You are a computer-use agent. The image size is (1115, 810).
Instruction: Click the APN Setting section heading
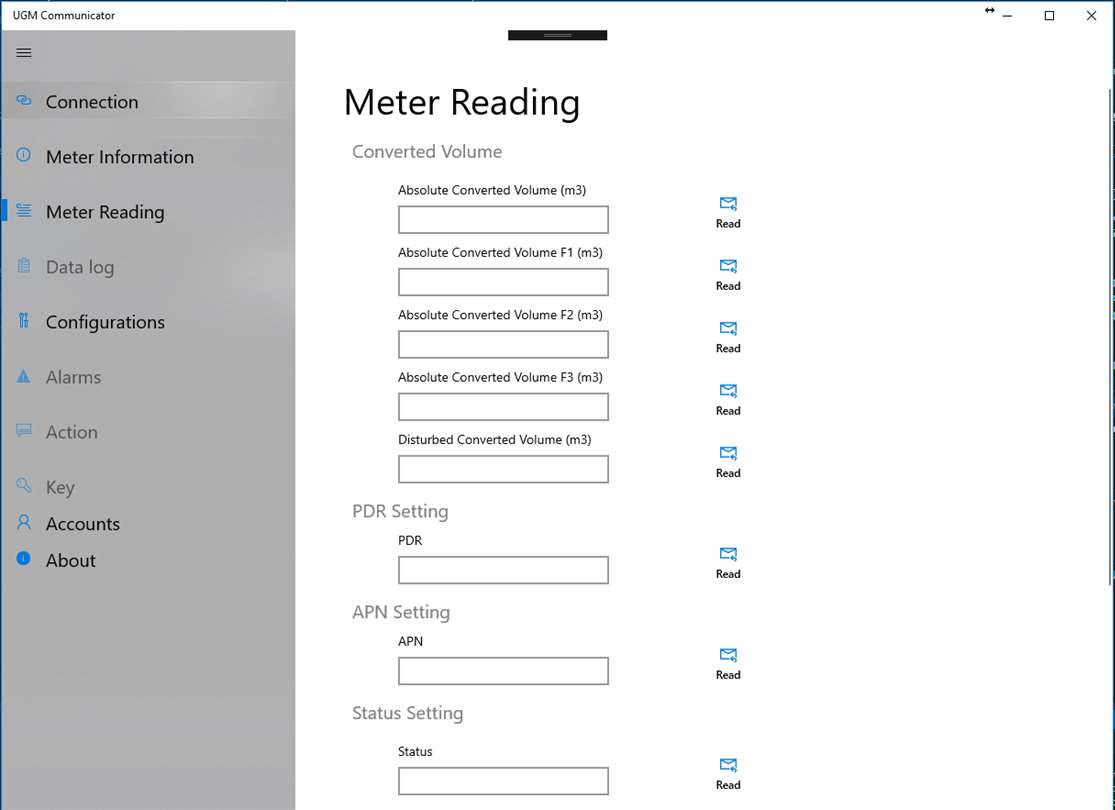pyautogui.click(x=401, y=612)
